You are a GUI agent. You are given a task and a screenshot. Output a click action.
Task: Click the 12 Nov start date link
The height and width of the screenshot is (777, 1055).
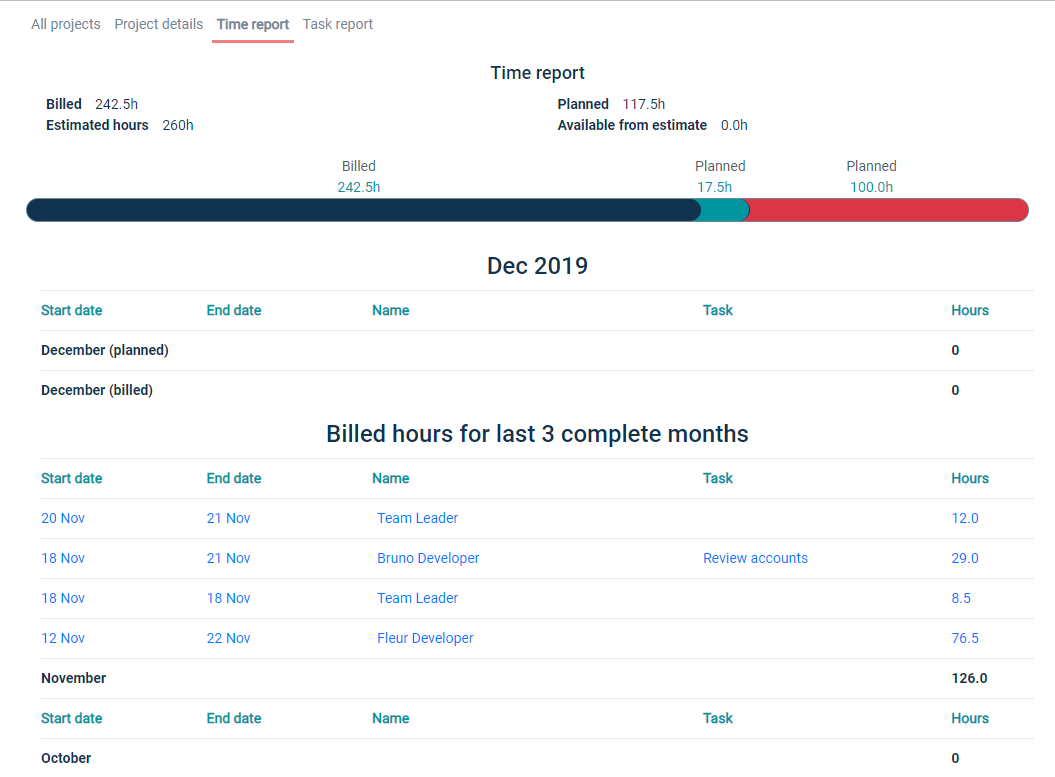tap(63, 638)
